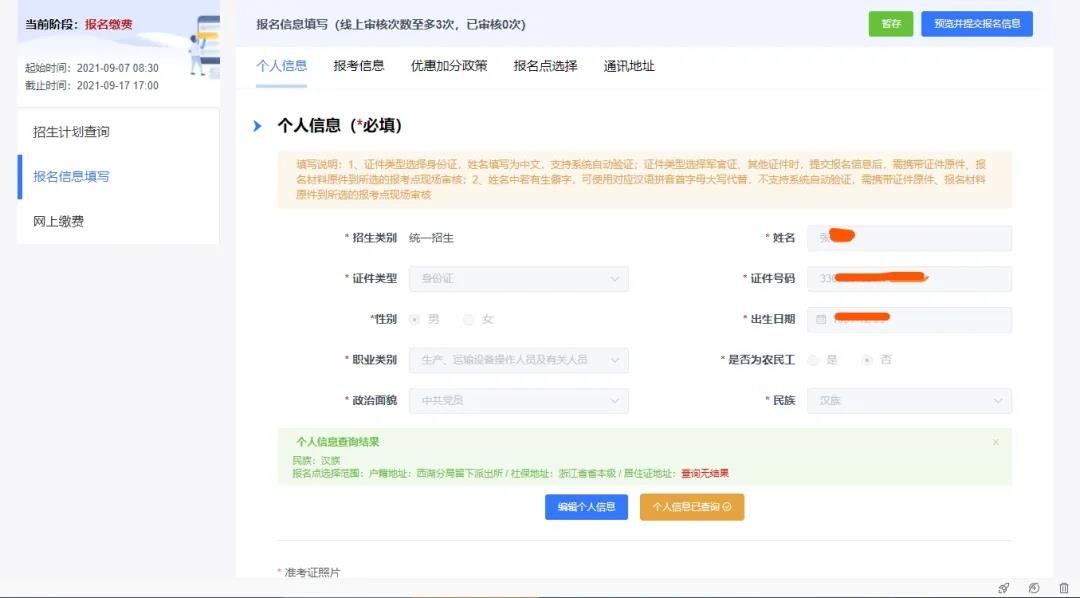1080x598 pixels.
Task: Click the rocket icon at bottom right
Action: point(1005,590)
